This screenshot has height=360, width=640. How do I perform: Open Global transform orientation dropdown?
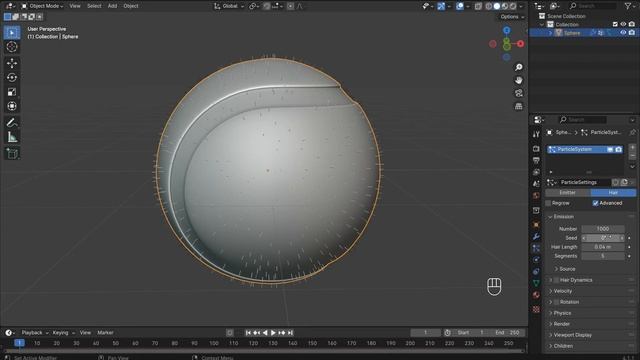tap(229, 6)
